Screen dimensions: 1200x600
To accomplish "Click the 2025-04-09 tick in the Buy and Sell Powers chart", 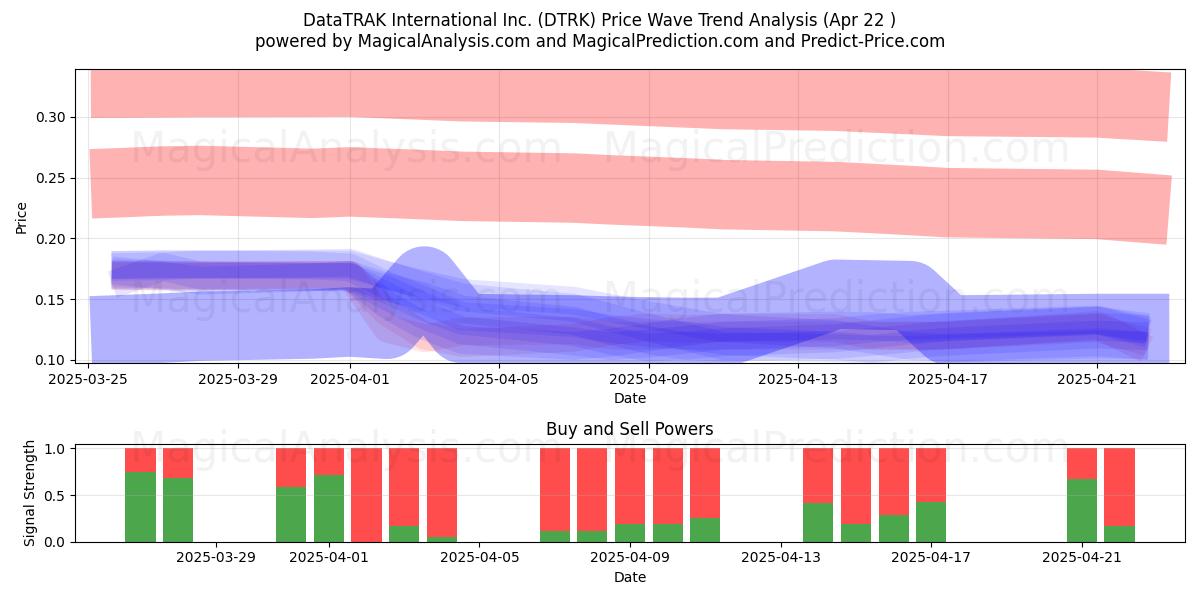I will [630, 558].
